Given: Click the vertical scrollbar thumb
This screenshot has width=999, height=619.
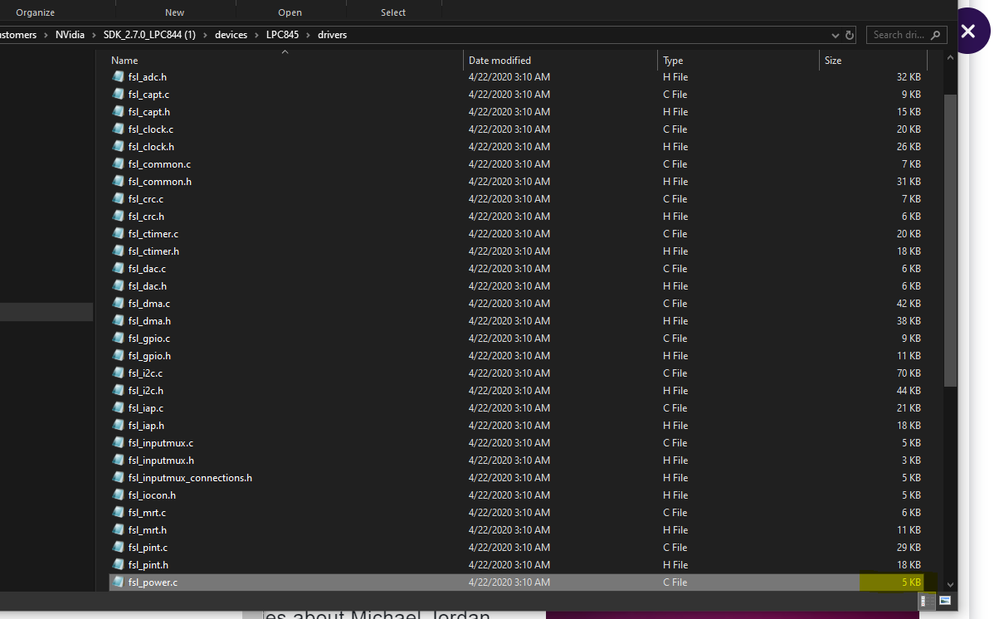Looking at the screenshot, I should [950, 240].
